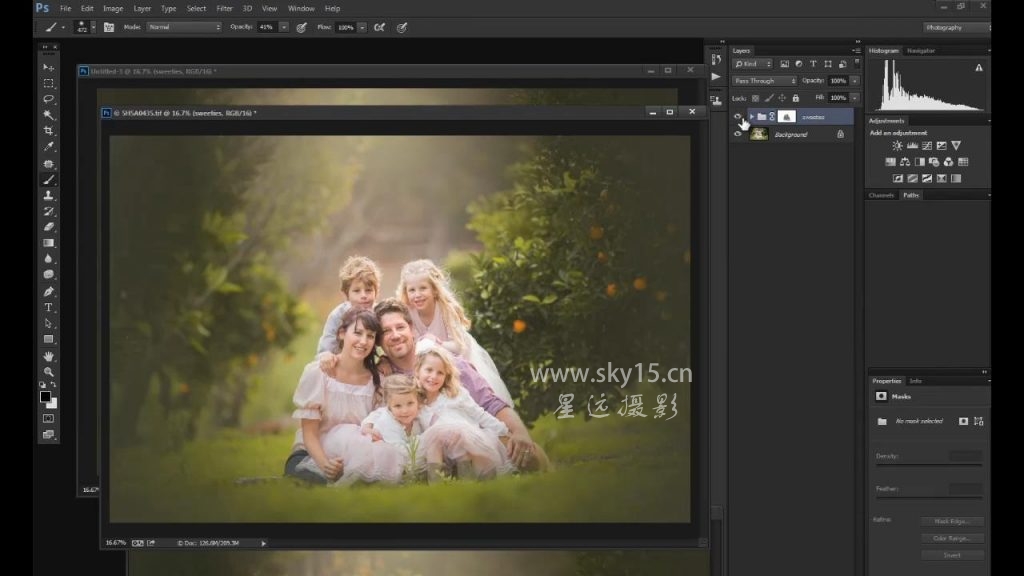Click the foreground color swatch

45,396
